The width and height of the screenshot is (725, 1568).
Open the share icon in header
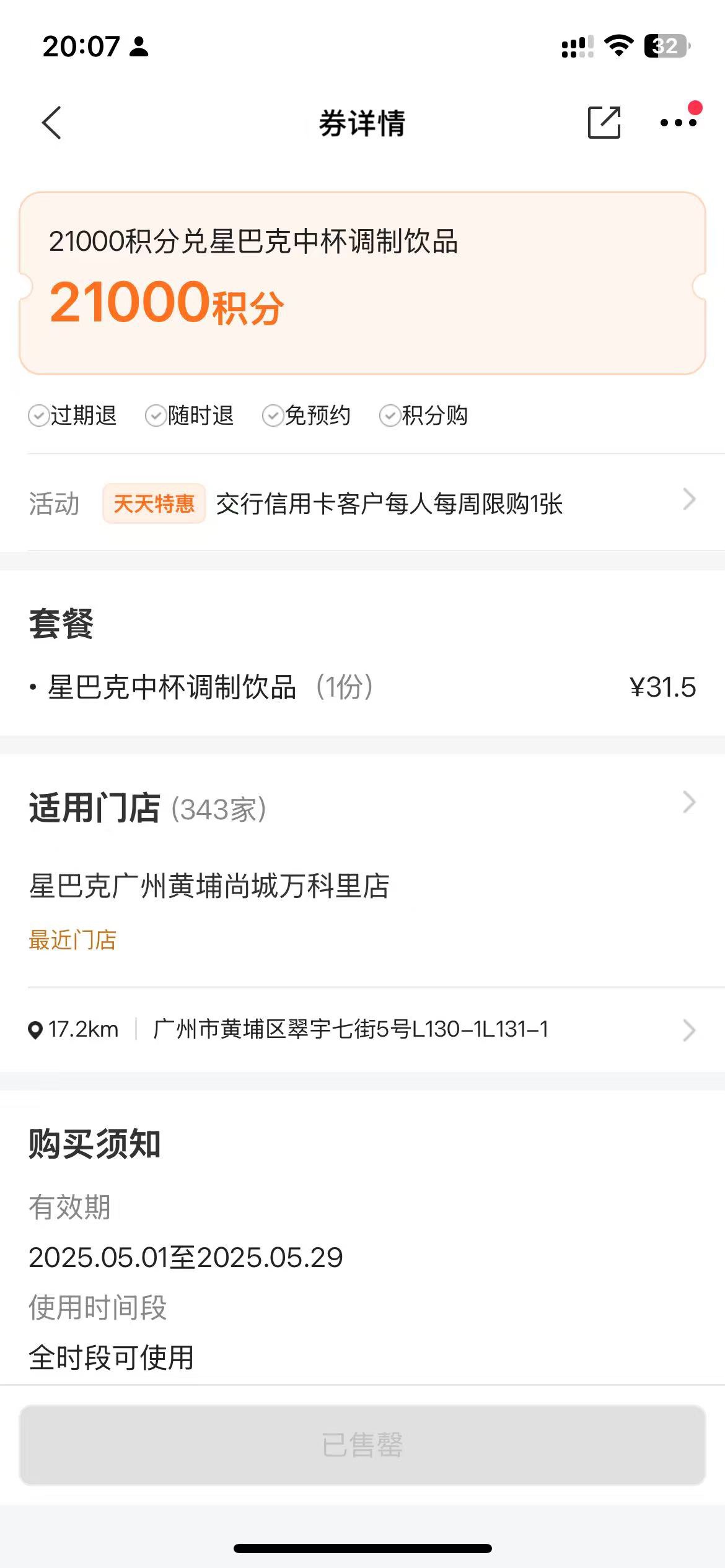pos(604,122)
